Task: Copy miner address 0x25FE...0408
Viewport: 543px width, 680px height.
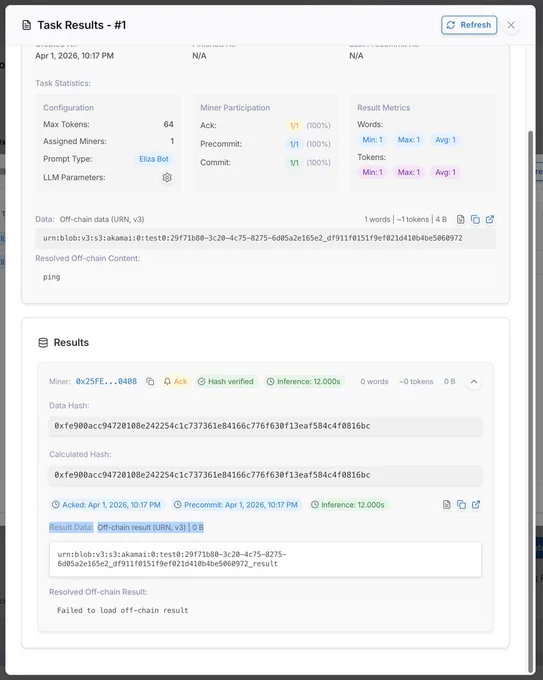Action: (150, 382)
